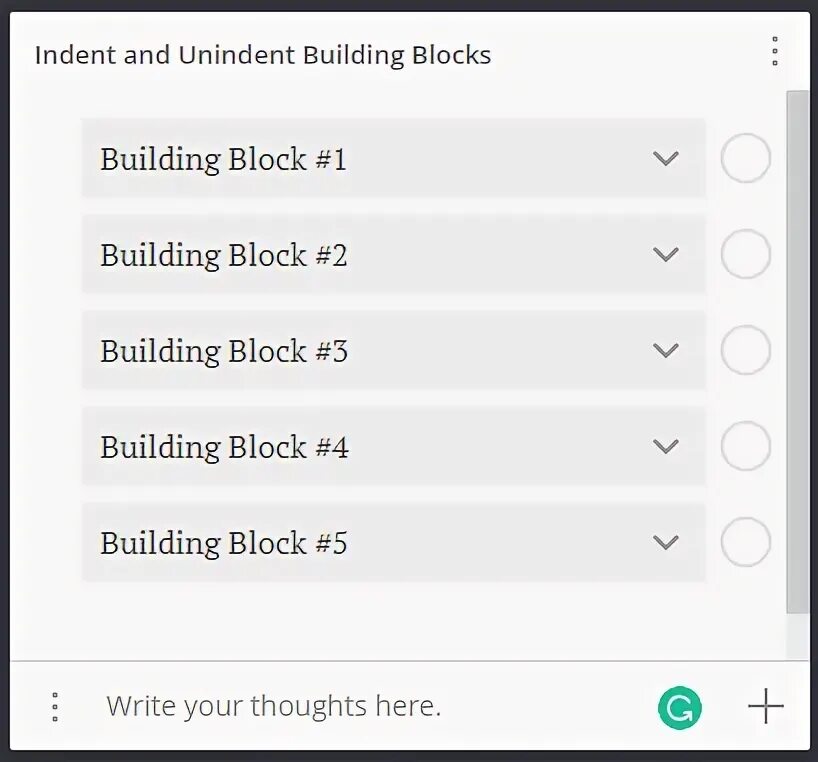Expand the Building Block #3 dropdown arrow
Viewport: 818px width, 762px height.
(665, 351)
